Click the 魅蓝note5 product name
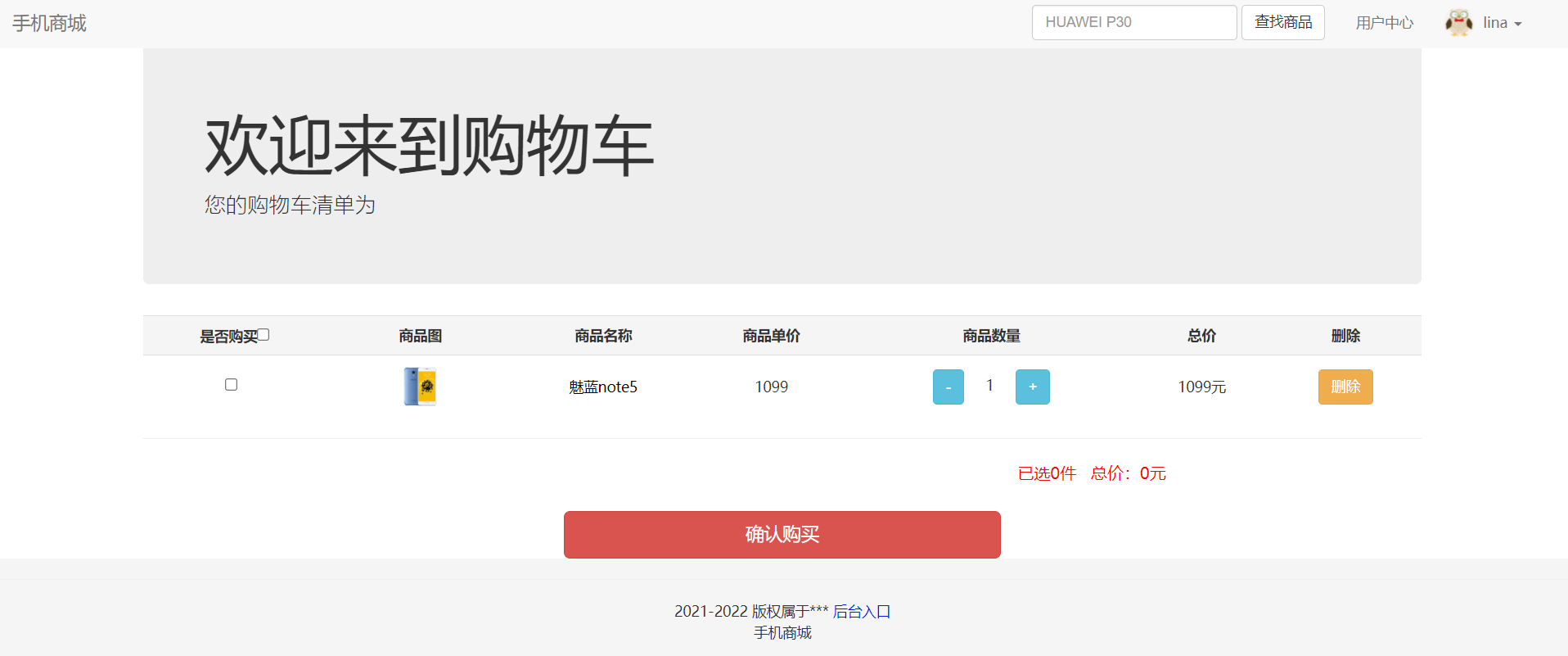 coord(603,387)
